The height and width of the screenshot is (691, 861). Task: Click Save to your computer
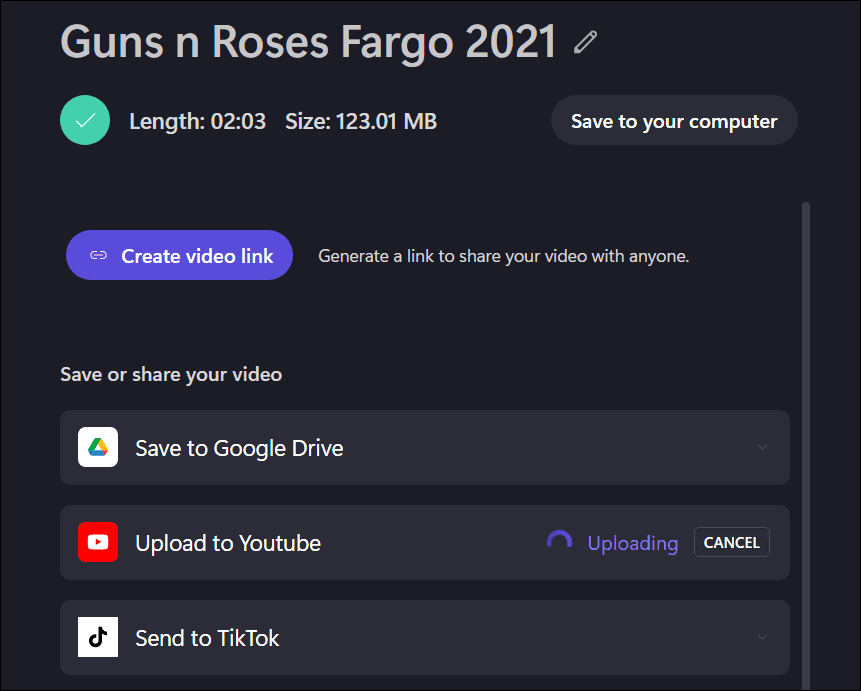click(673, 120)
